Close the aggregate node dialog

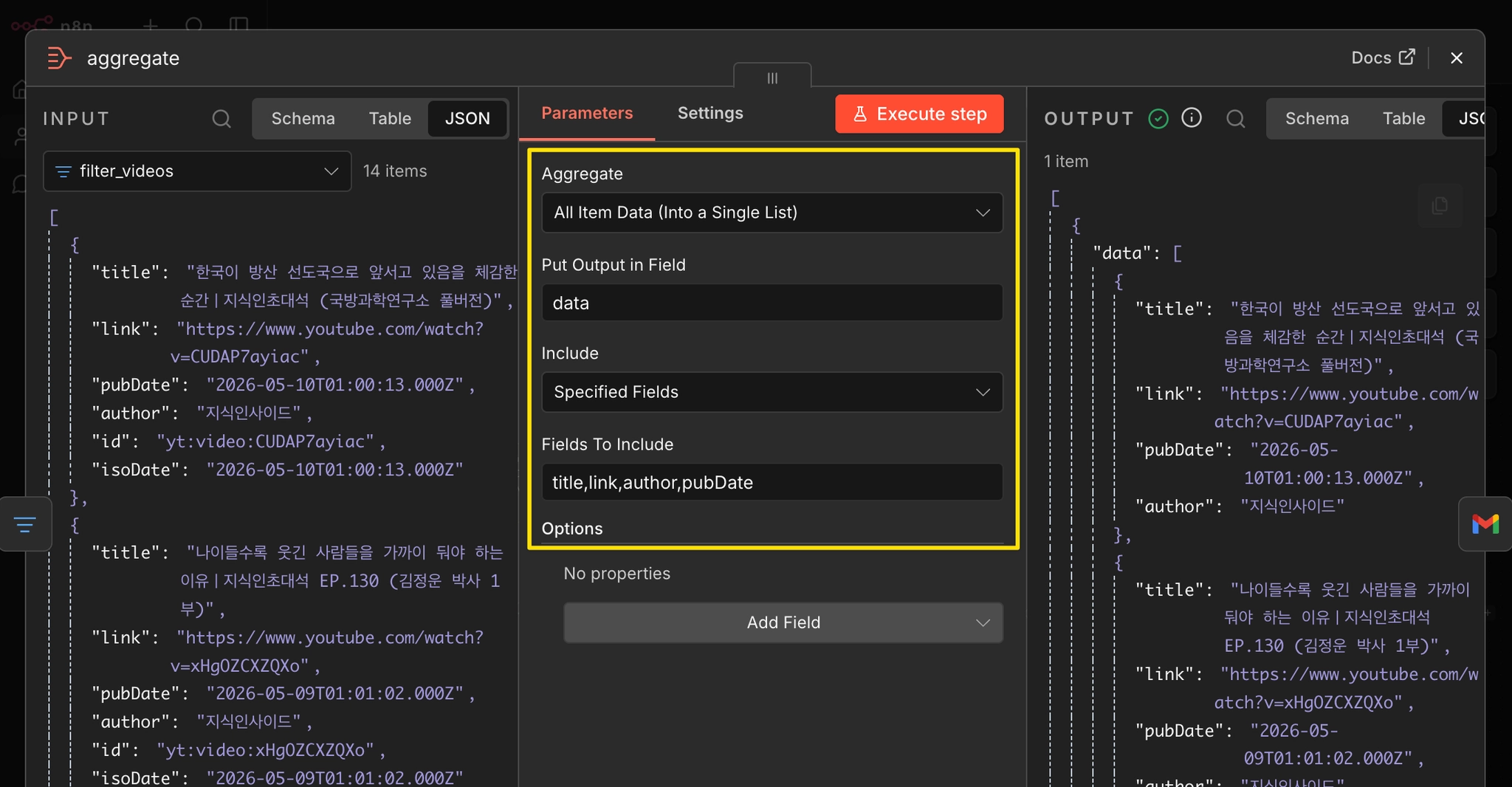click(1456, 58)
